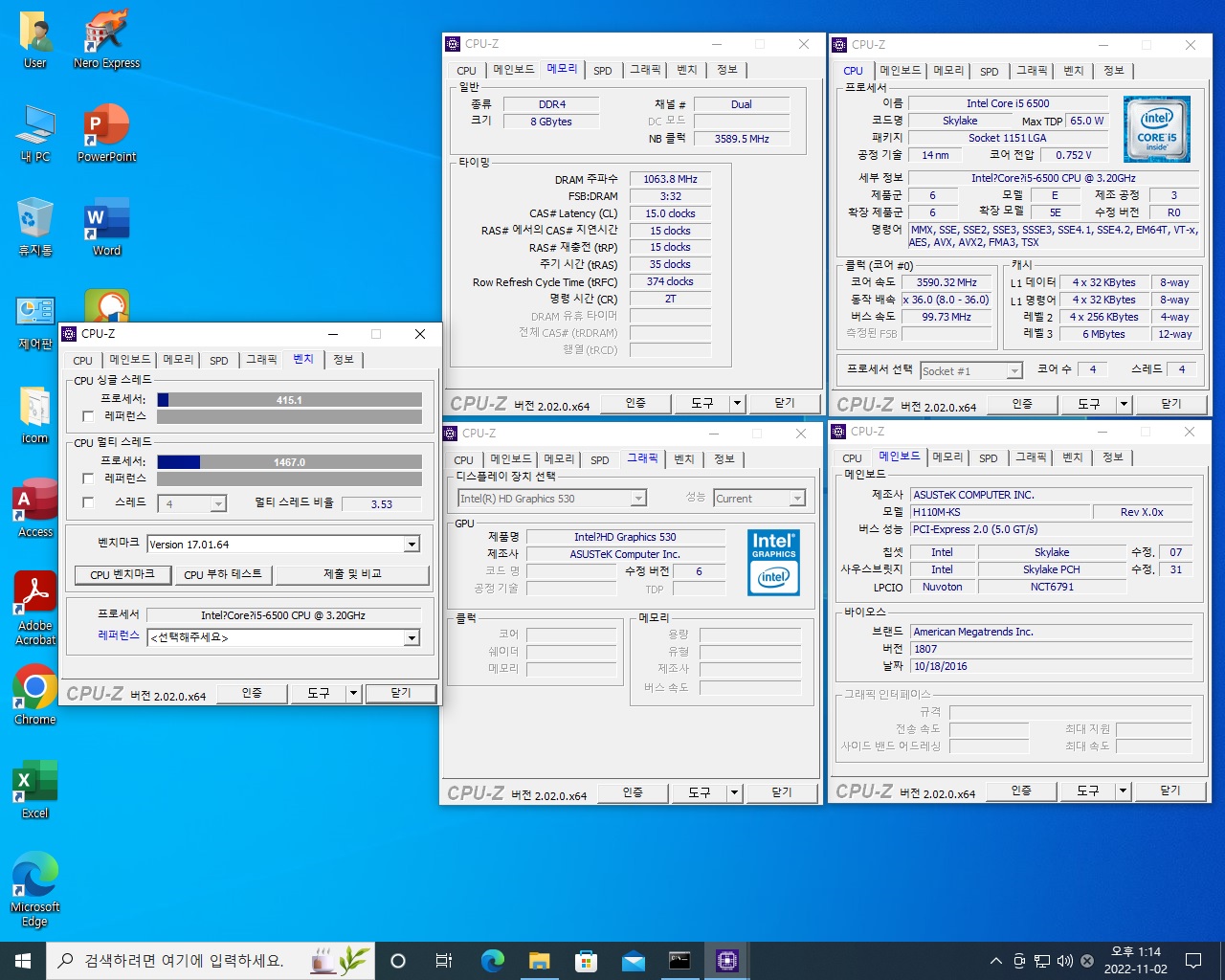The width and height of the screenshot is (1225, 980).
Task: Open 그래픽 tab in benchmark window
Action: (x=261, y=360)
